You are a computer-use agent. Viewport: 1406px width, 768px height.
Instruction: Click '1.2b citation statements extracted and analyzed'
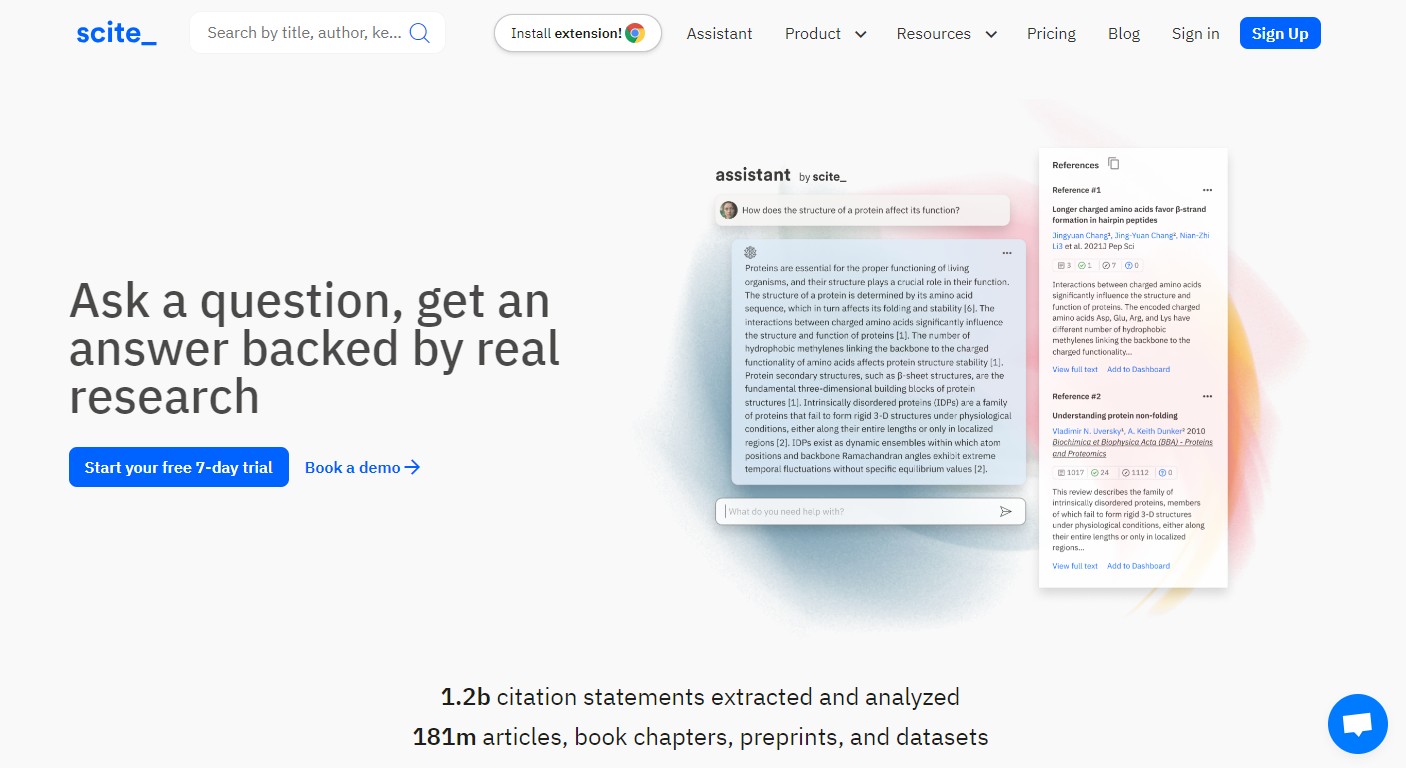pyautogui.click(x=700, y=697)
